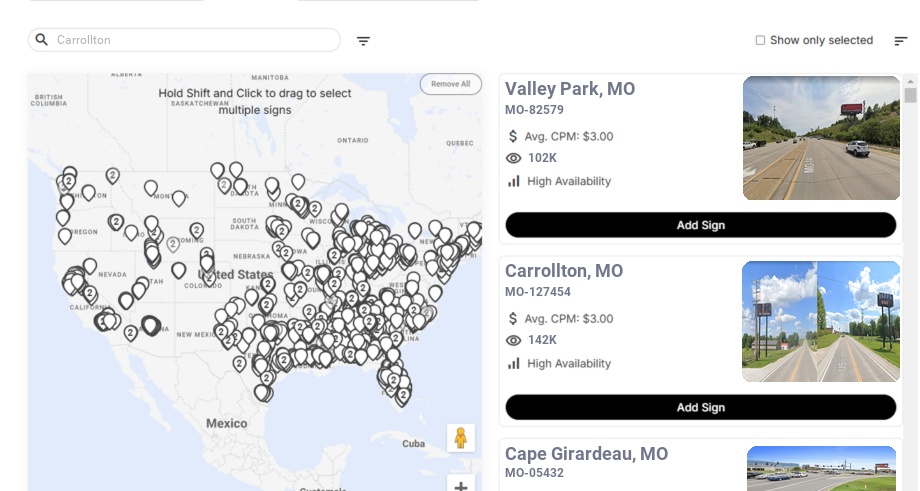The height and width of the screenshot is (491, 920).
Task: Click the availability bars icon for Valley Park
Action: pyautogui.click(x=514, y=181)
